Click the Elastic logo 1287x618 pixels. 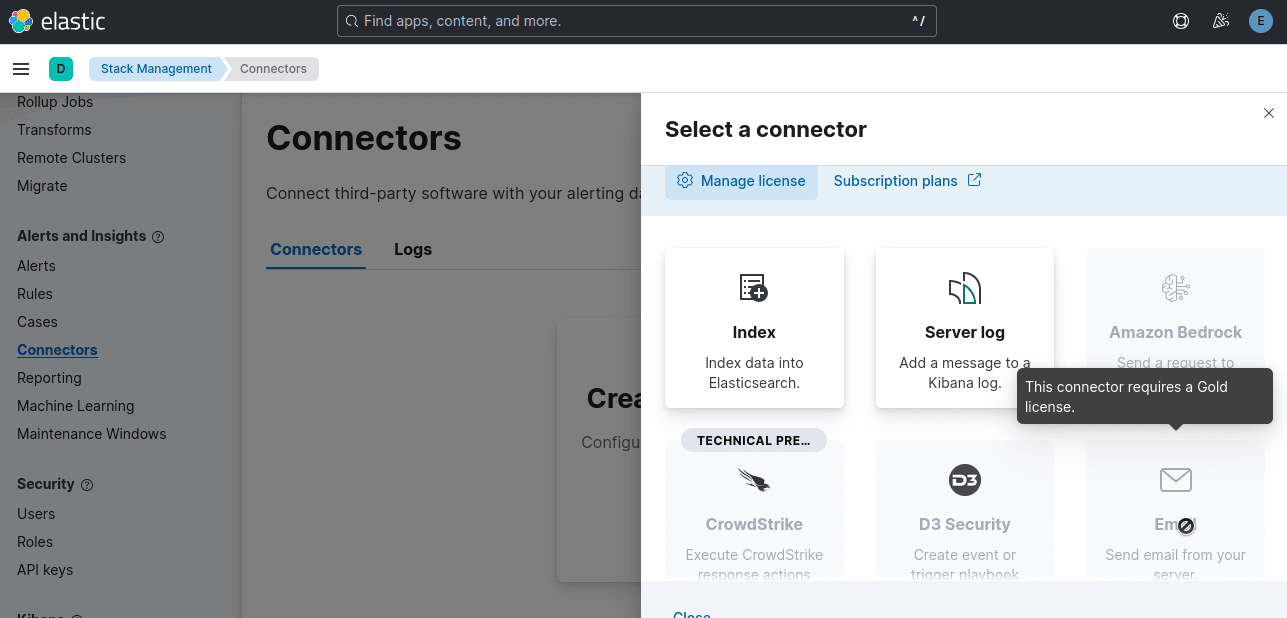click(x=57, y=21)
